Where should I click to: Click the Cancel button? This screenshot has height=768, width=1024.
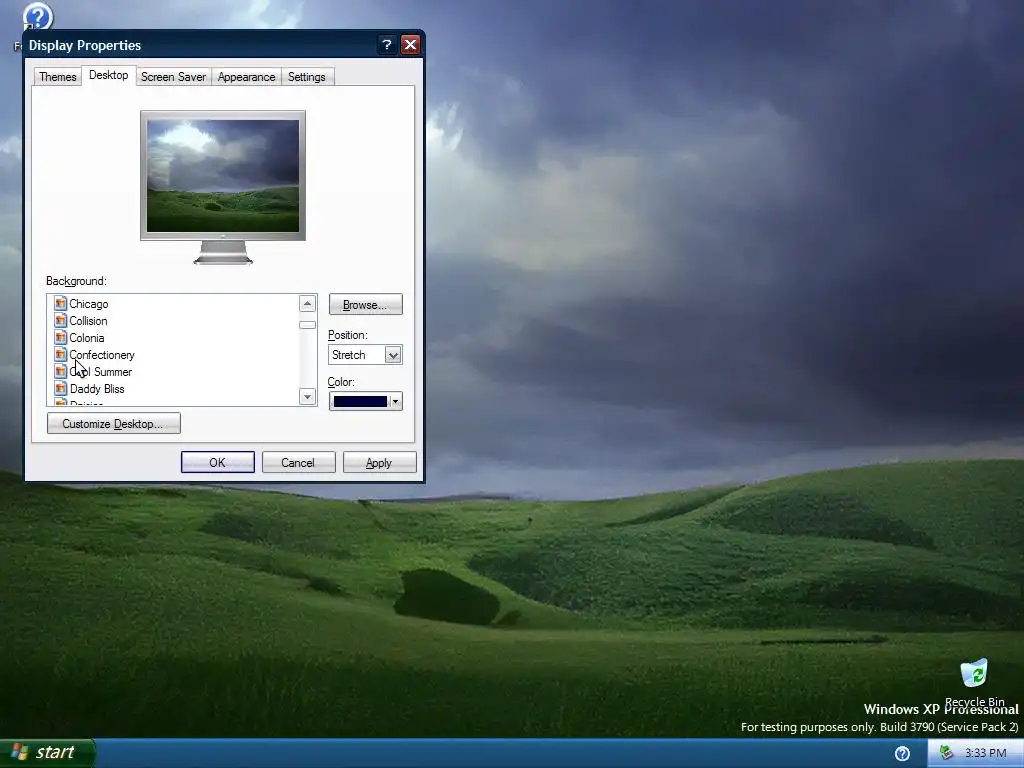pyautogui.click(x=298, y=462)
